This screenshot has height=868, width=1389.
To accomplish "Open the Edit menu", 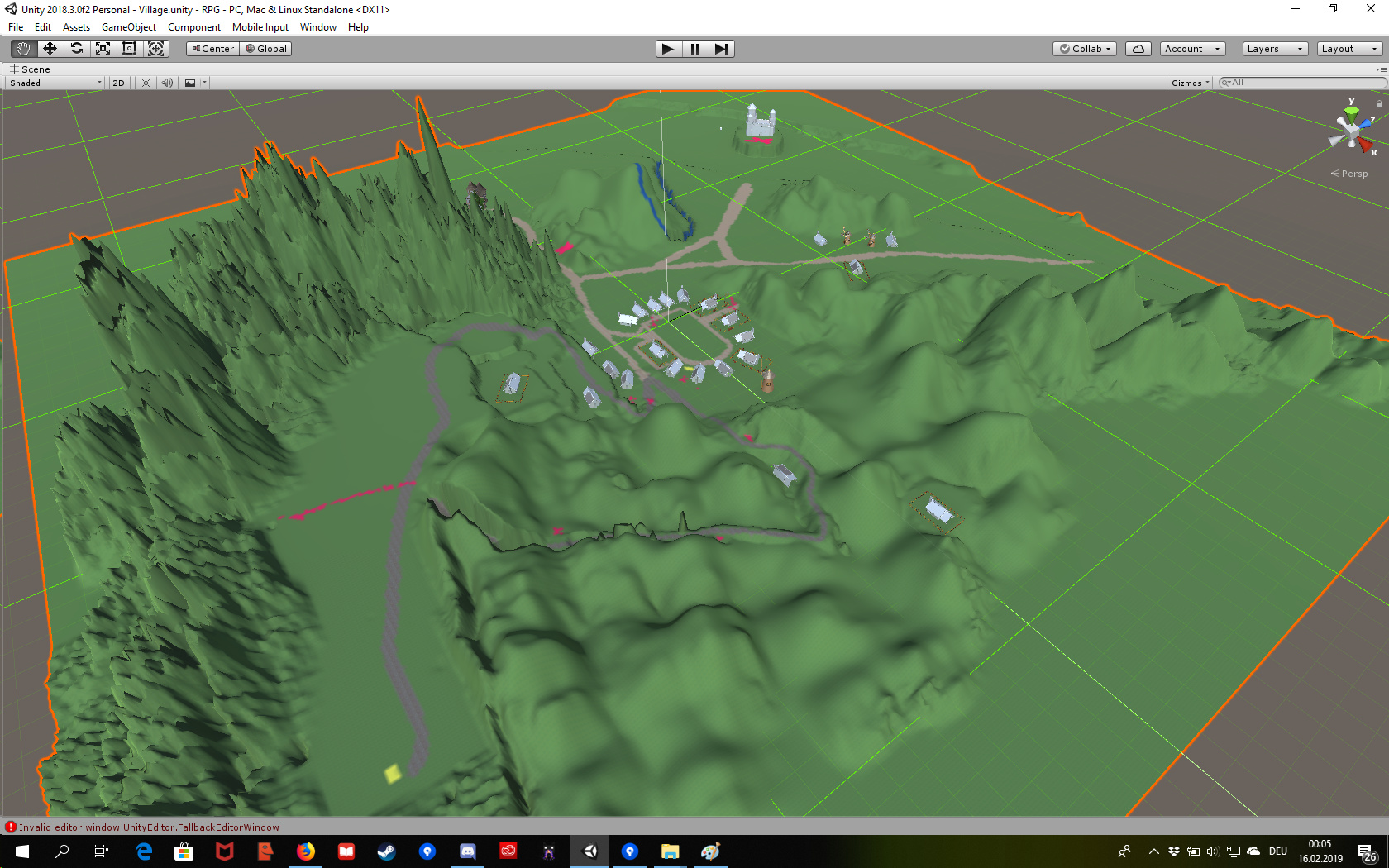I will pos(43,27).
